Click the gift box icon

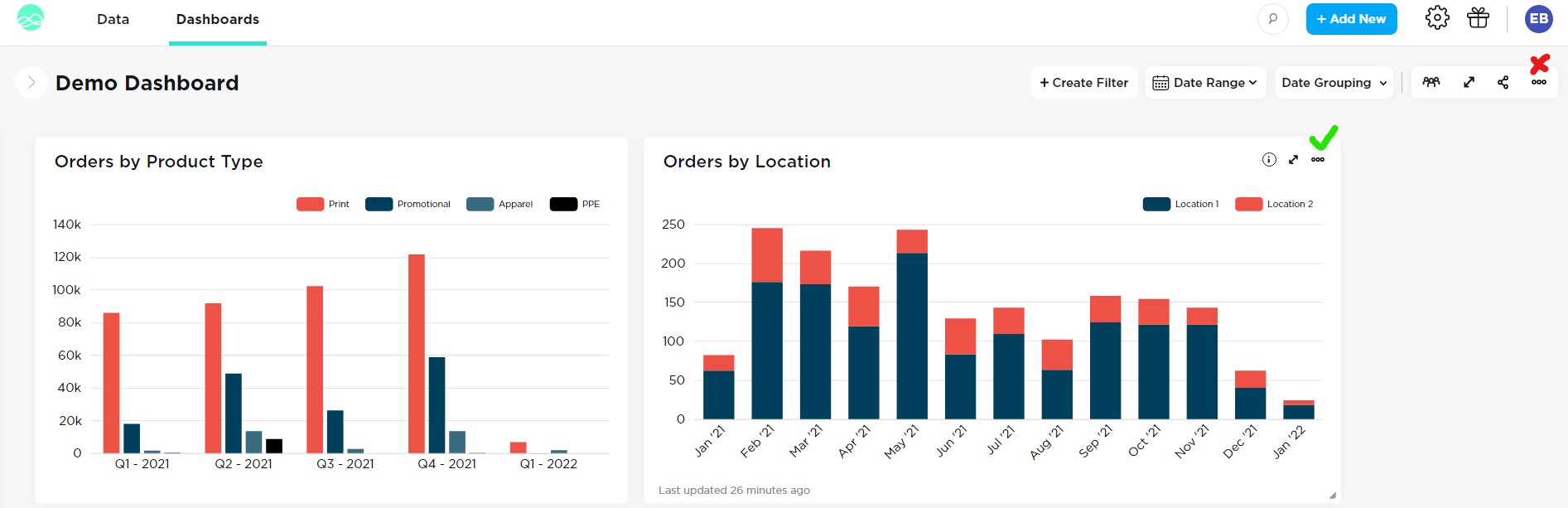[1478, 18]
